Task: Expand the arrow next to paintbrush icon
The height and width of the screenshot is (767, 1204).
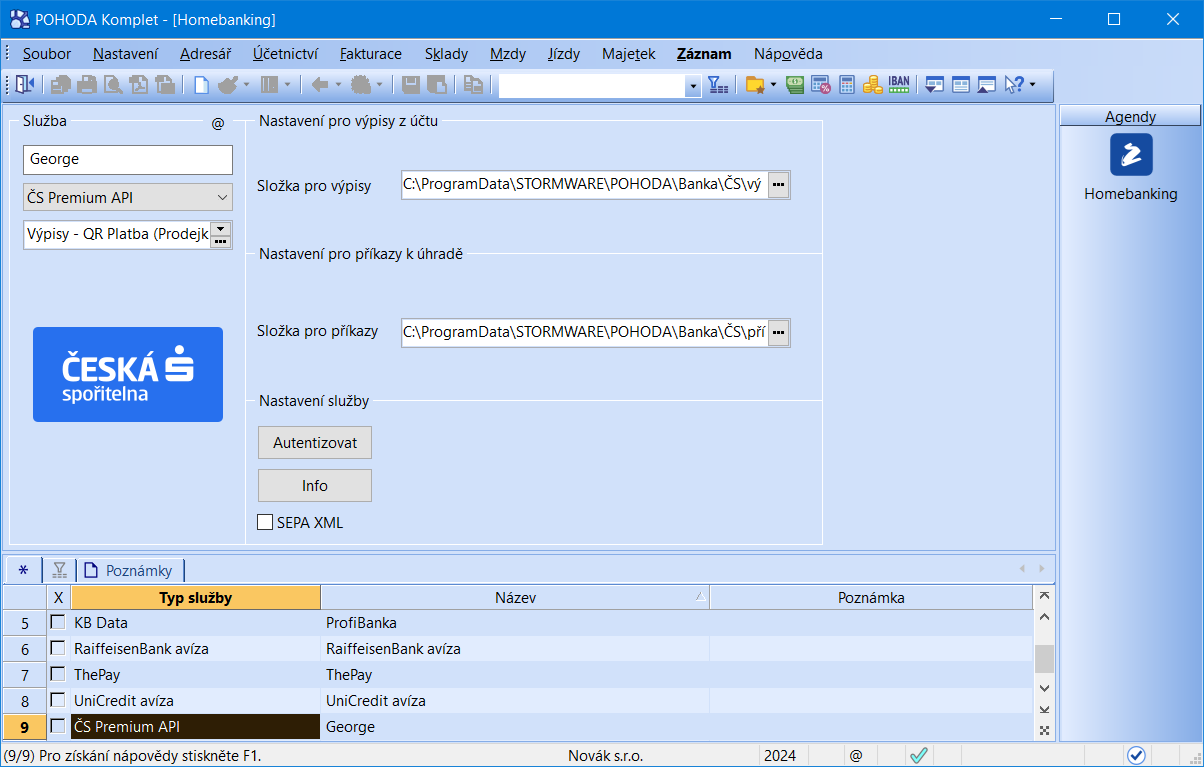Action: [245, 86]
